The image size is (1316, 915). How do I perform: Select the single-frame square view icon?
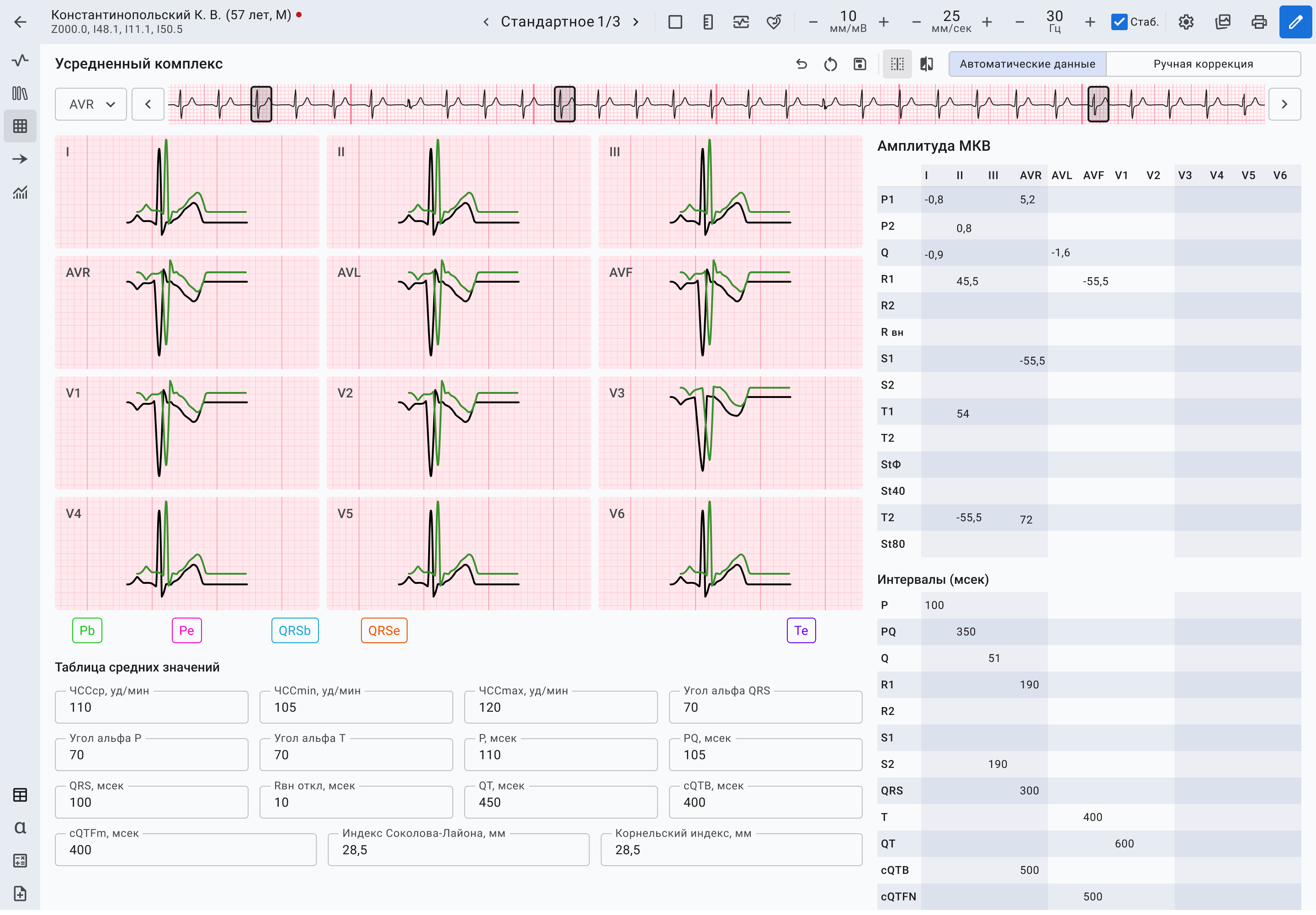[675, 22]
